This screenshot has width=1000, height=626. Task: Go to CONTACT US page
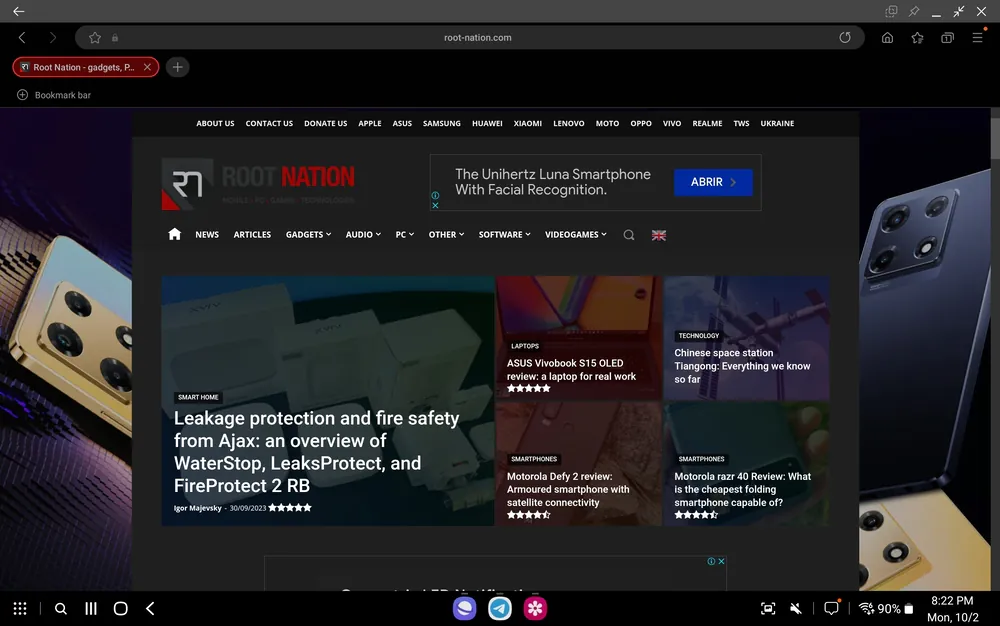tap(269, 124)
